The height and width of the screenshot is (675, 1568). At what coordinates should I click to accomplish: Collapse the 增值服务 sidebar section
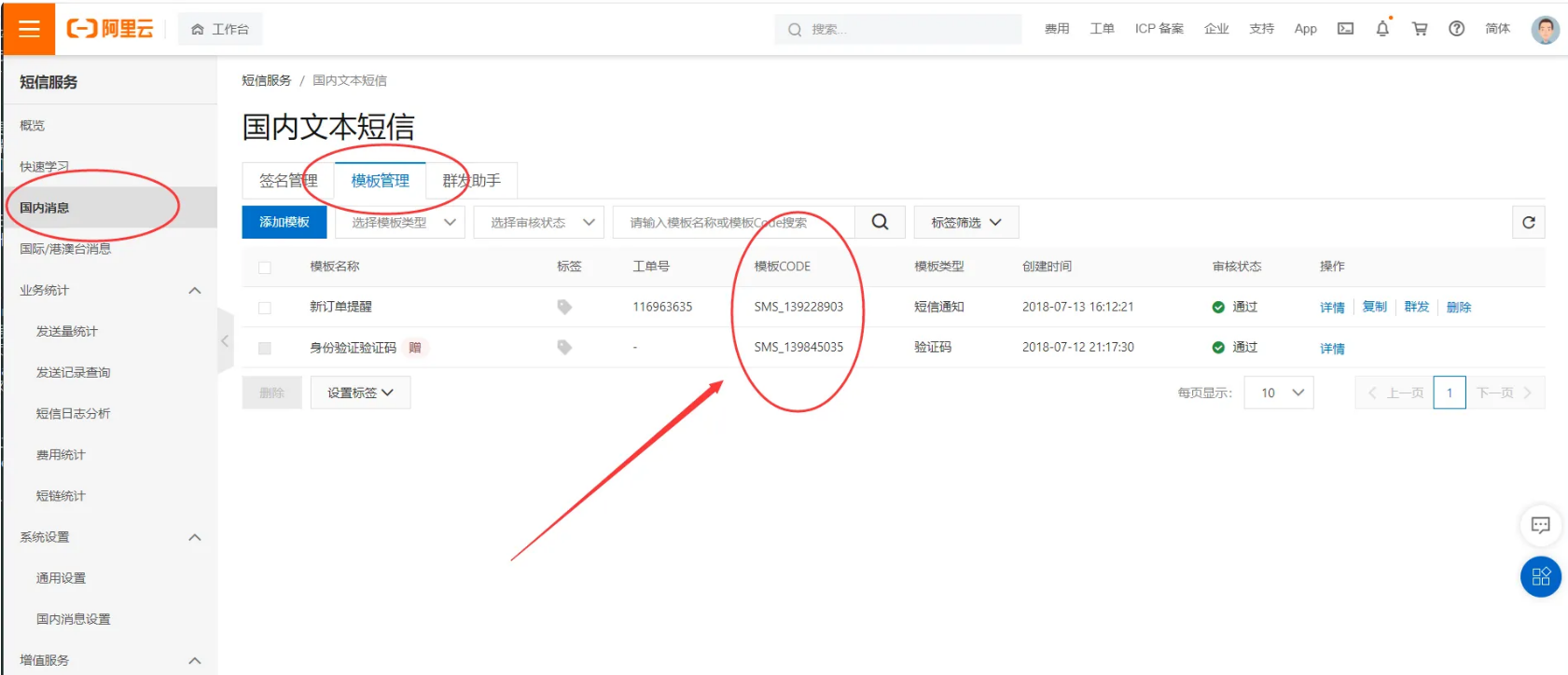(x=195, y=660)
